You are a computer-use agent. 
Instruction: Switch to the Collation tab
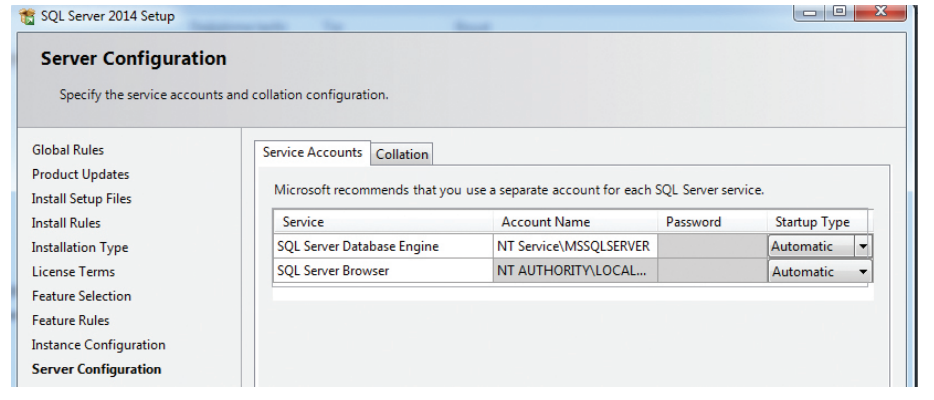(x=402, y=154)
